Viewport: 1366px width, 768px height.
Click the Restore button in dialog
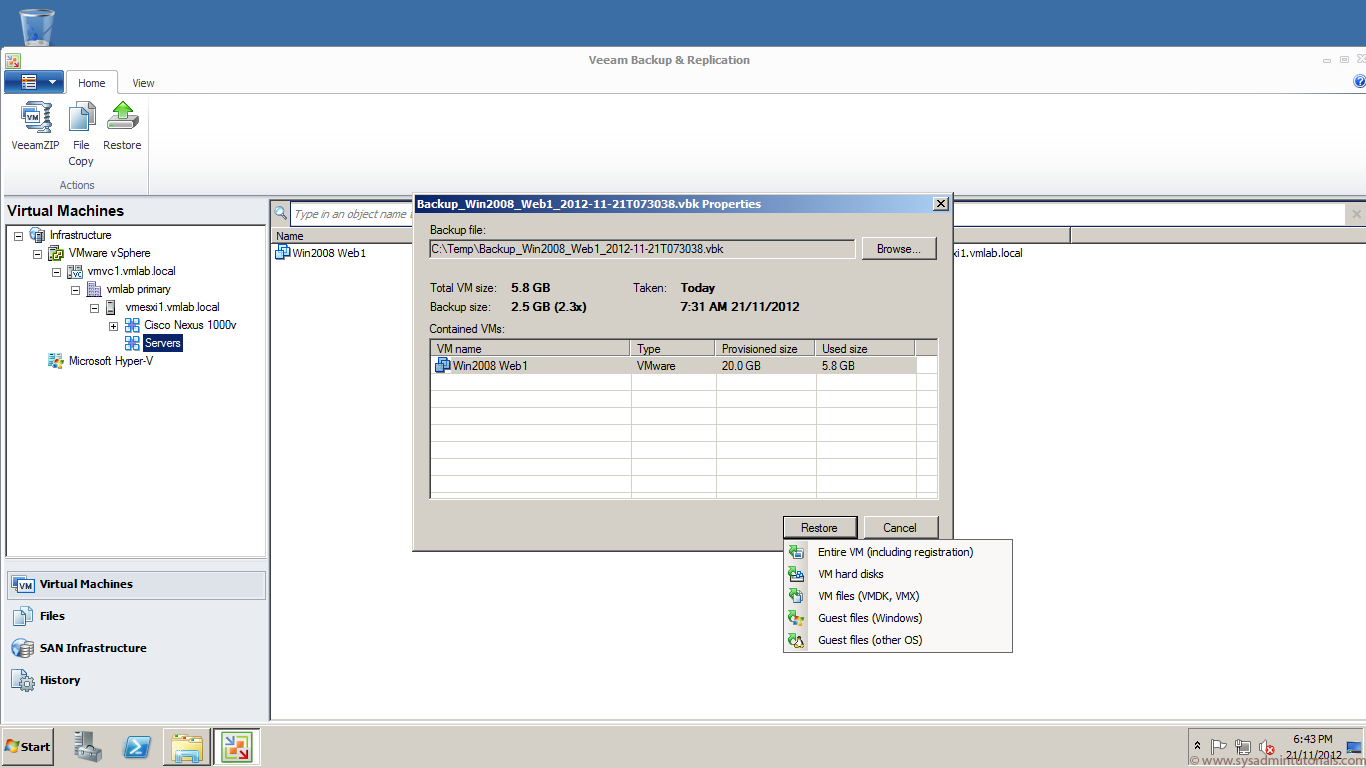[819, 528]
